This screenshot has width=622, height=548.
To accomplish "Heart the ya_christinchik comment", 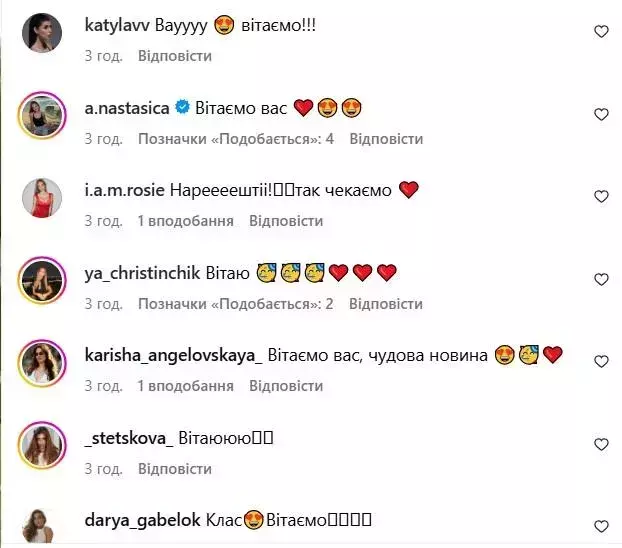I will click(601, 279).
